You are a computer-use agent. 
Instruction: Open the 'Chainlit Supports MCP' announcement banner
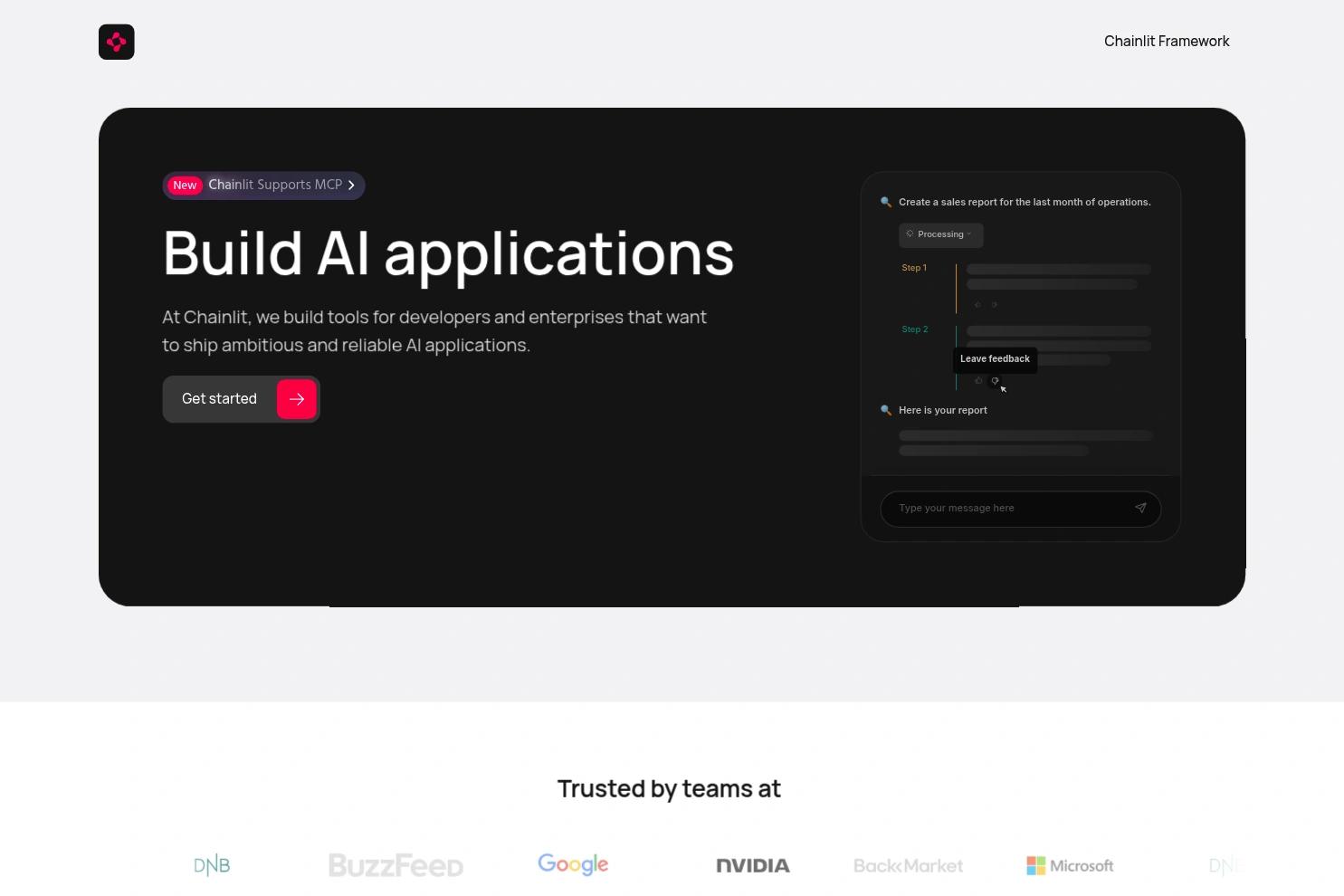263,186
